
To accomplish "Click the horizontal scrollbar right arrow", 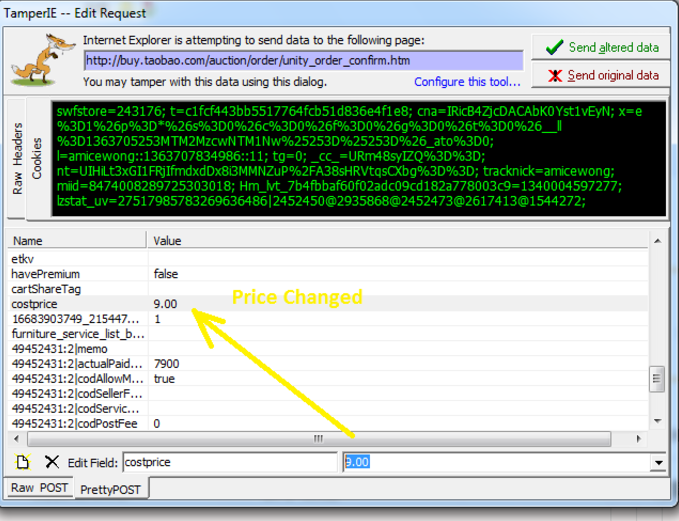I will (x=638, y=439).
